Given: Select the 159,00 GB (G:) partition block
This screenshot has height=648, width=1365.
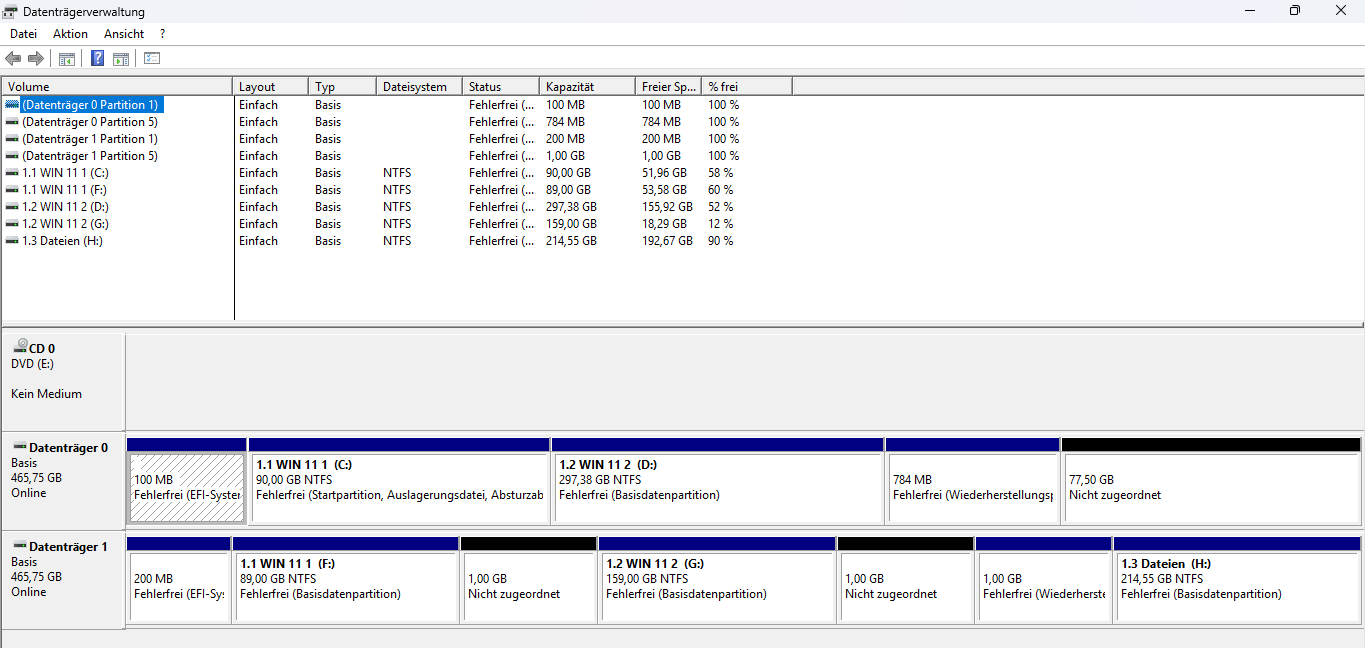Looking at the screenshot, I should coord(717,580).
